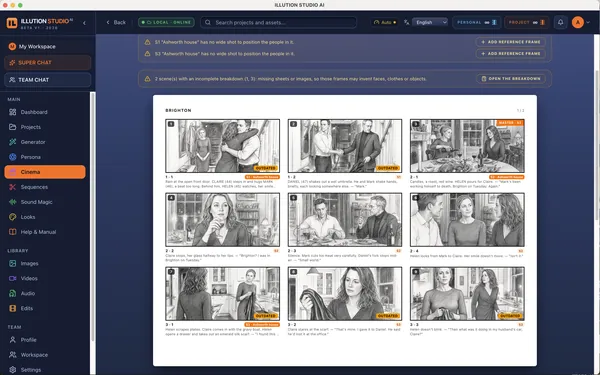Click the Sequences scissors icon
This screenshot has width=600, height=375.
click(x=13, y=187)
